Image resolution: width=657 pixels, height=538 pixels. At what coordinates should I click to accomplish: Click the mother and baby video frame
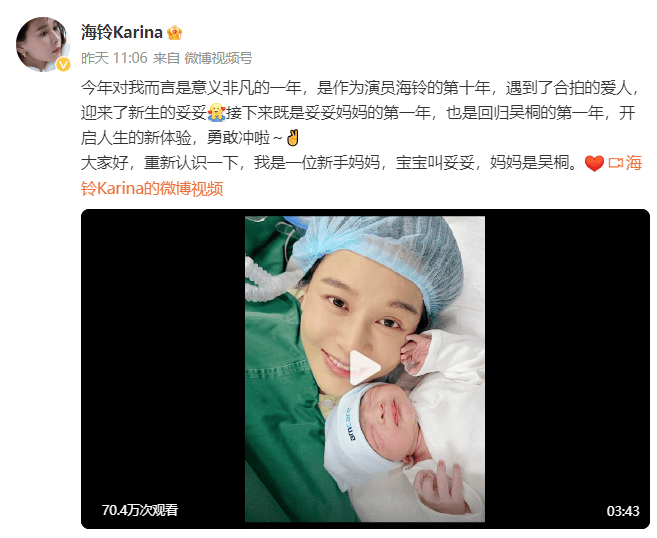click(365, 369)
